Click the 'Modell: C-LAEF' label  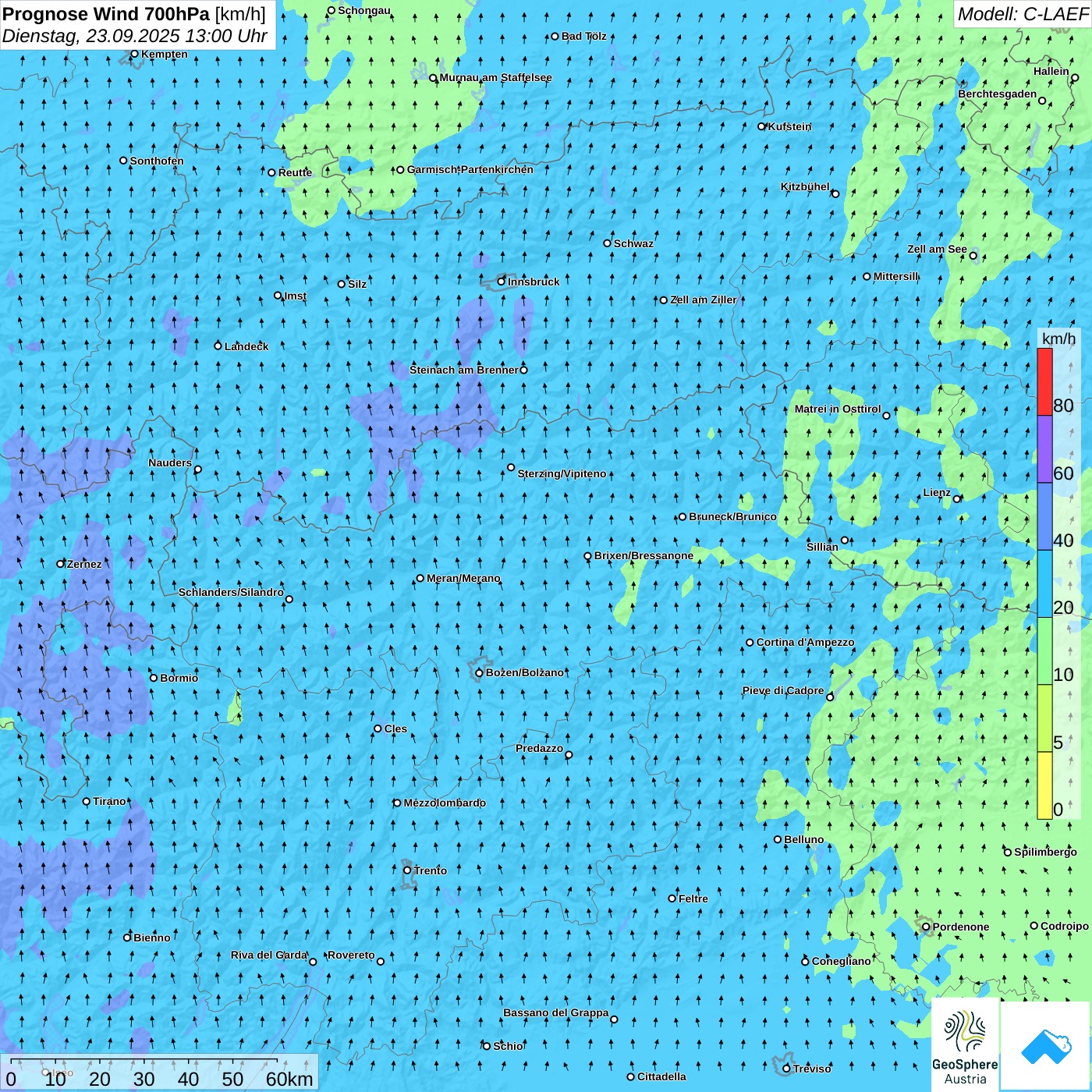[1023, 14]
